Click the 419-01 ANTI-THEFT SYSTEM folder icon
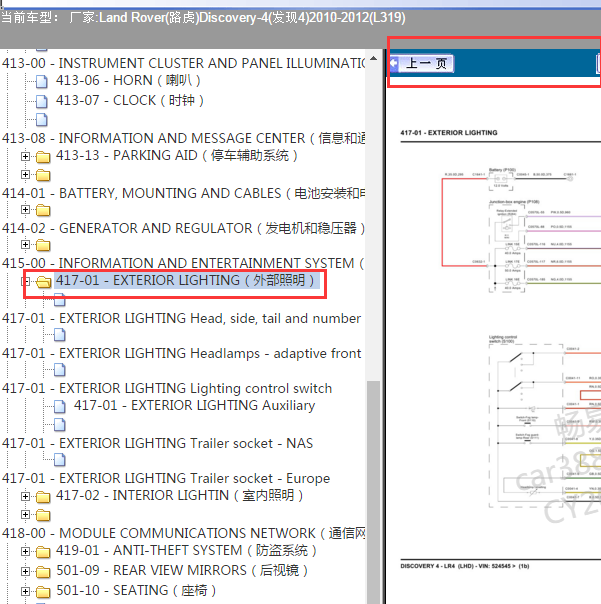This screenshot has width=601, height=604. [43, 552]
